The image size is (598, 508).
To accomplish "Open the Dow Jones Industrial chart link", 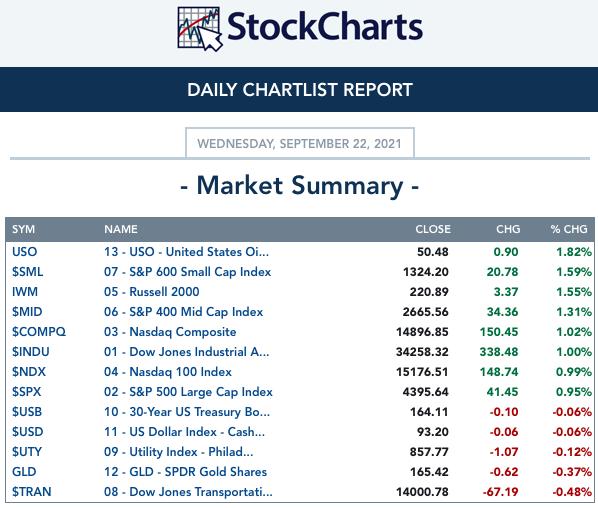I will (x=186, y=352).
